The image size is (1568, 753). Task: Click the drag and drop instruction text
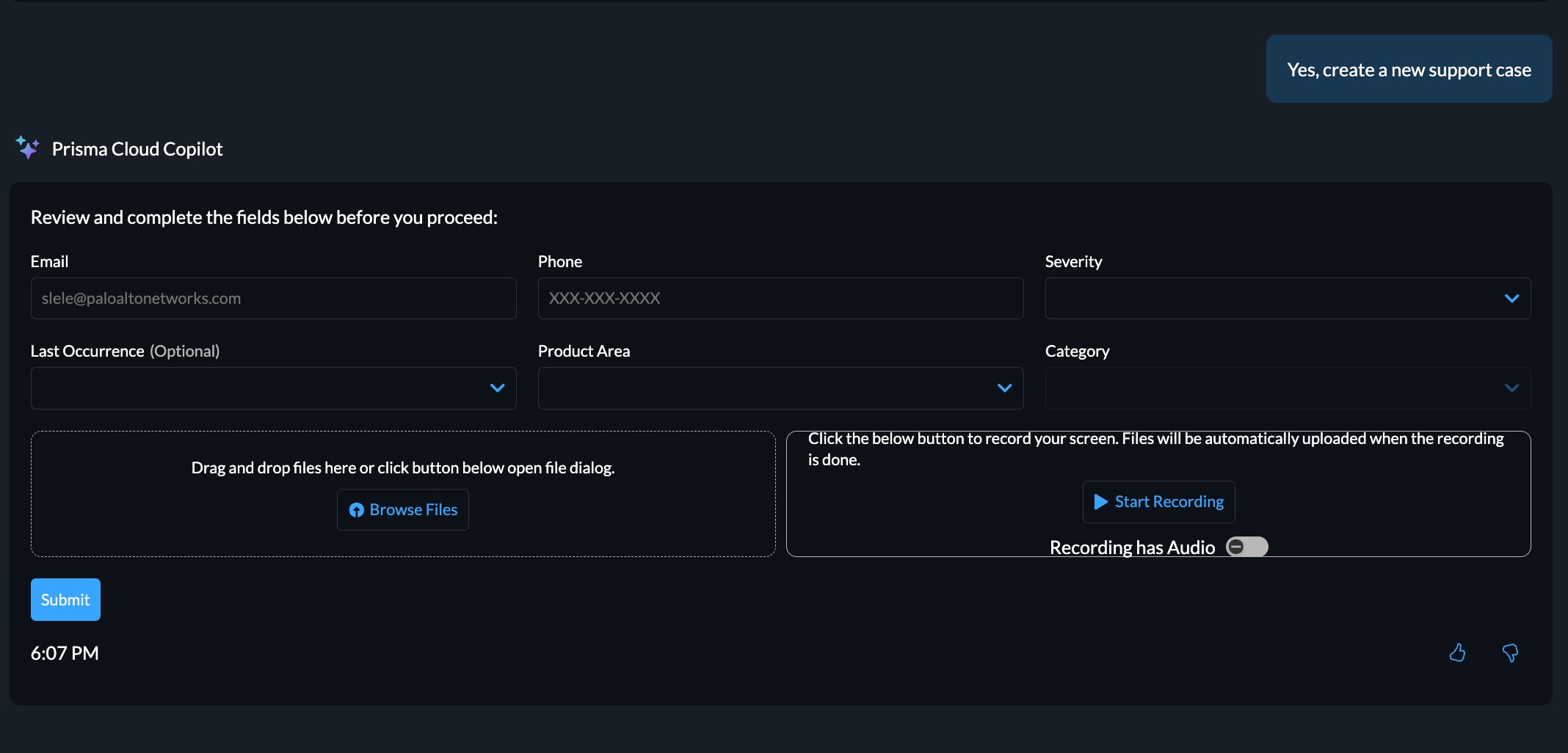click(403, 468)
